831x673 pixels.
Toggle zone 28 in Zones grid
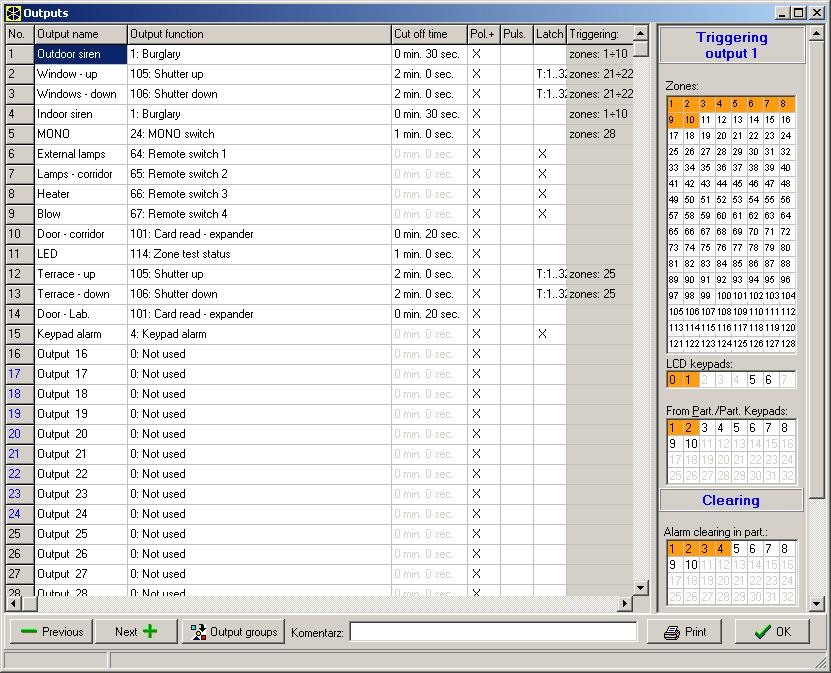[721, 152]
